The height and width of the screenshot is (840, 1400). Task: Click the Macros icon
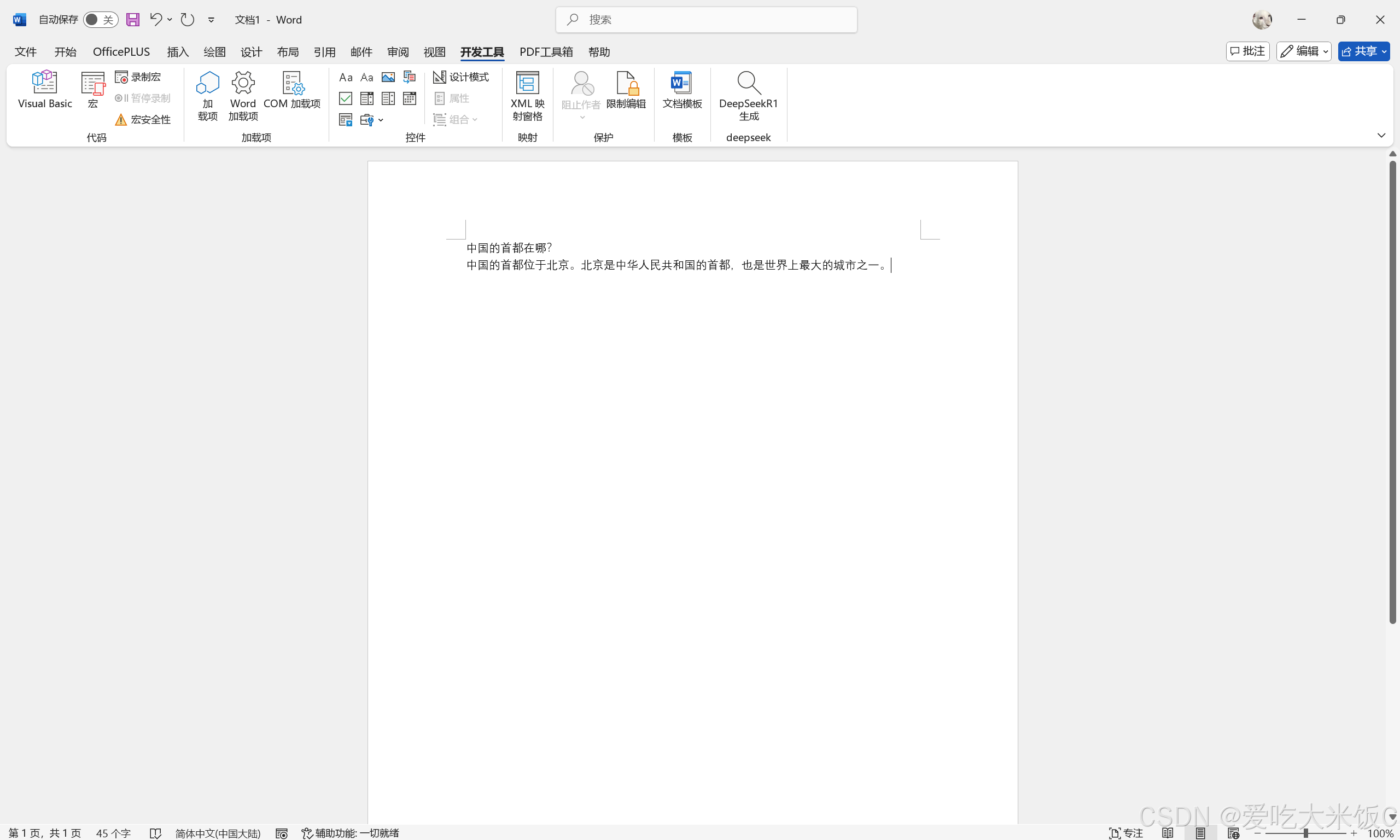pos(93,89)
